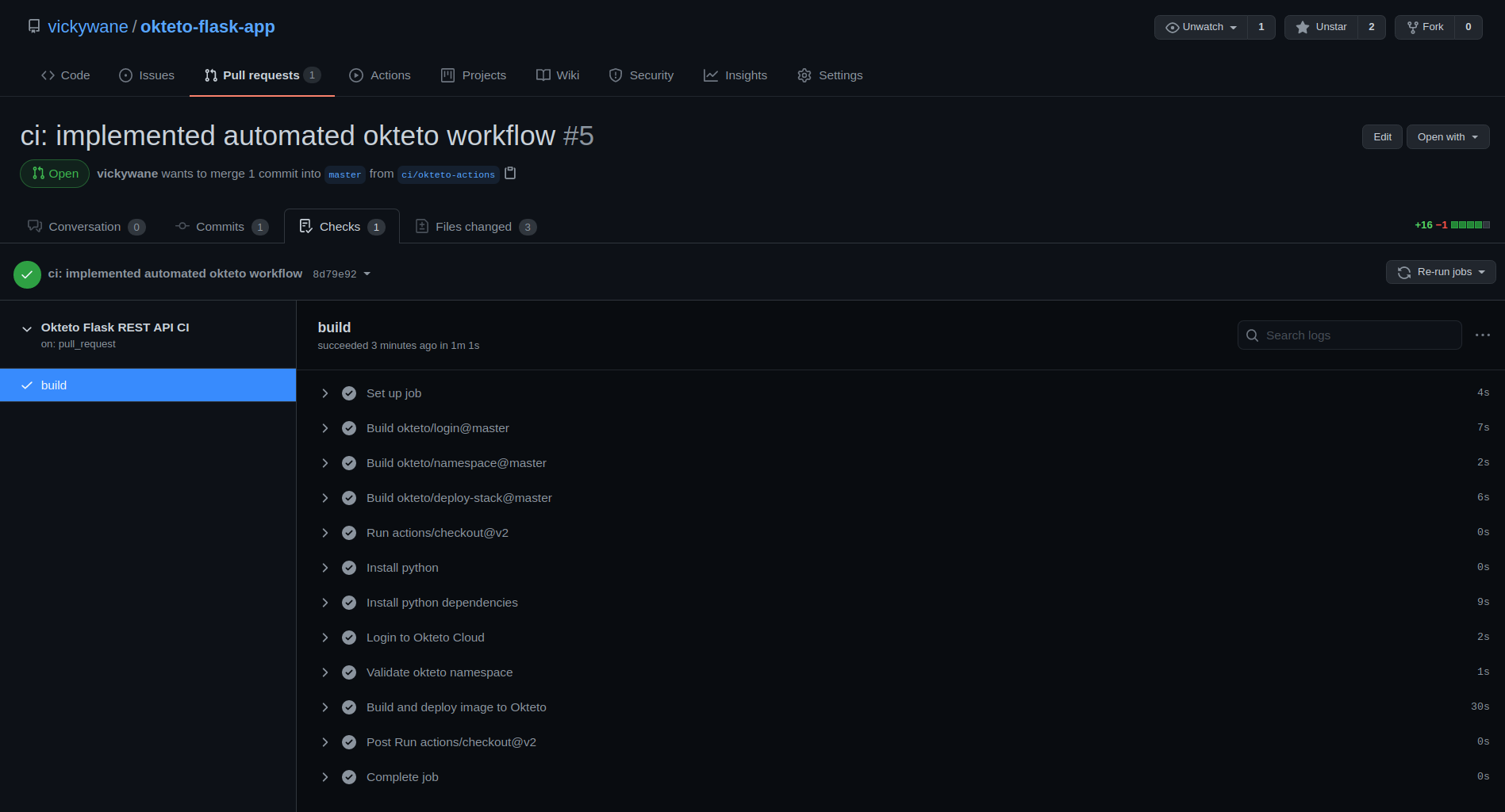1505x812 pixels.
Task: Open repository Settings tab
Action: [x=830, y=75]
